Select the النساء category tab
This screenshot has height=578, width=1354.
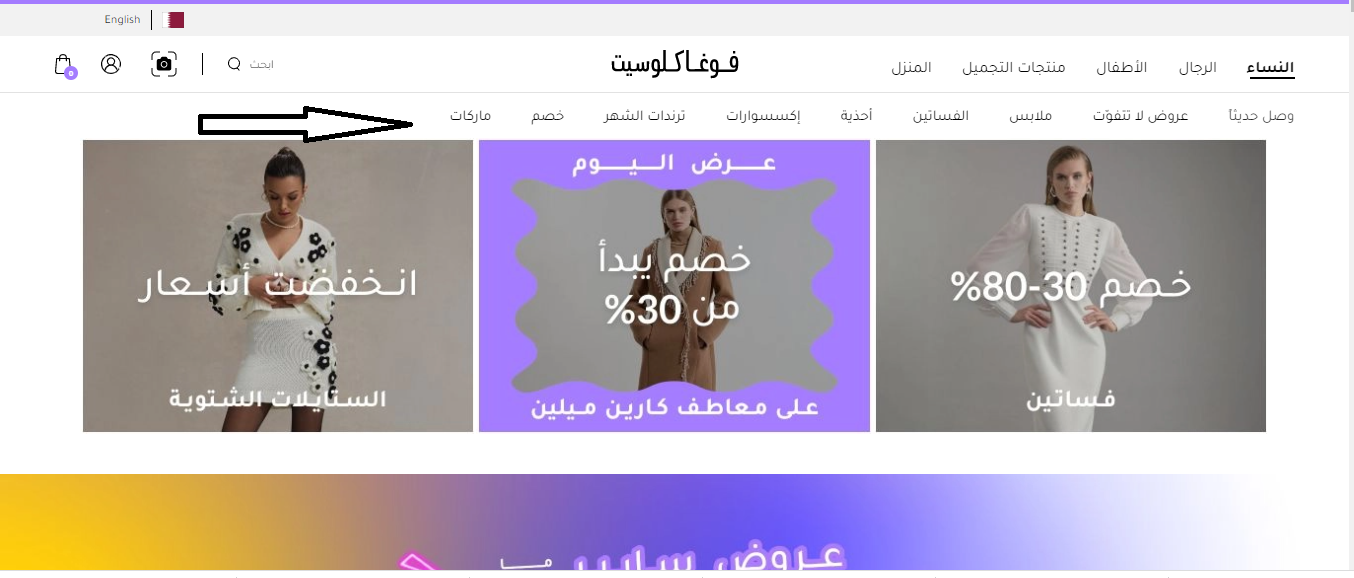(1270, 68)
